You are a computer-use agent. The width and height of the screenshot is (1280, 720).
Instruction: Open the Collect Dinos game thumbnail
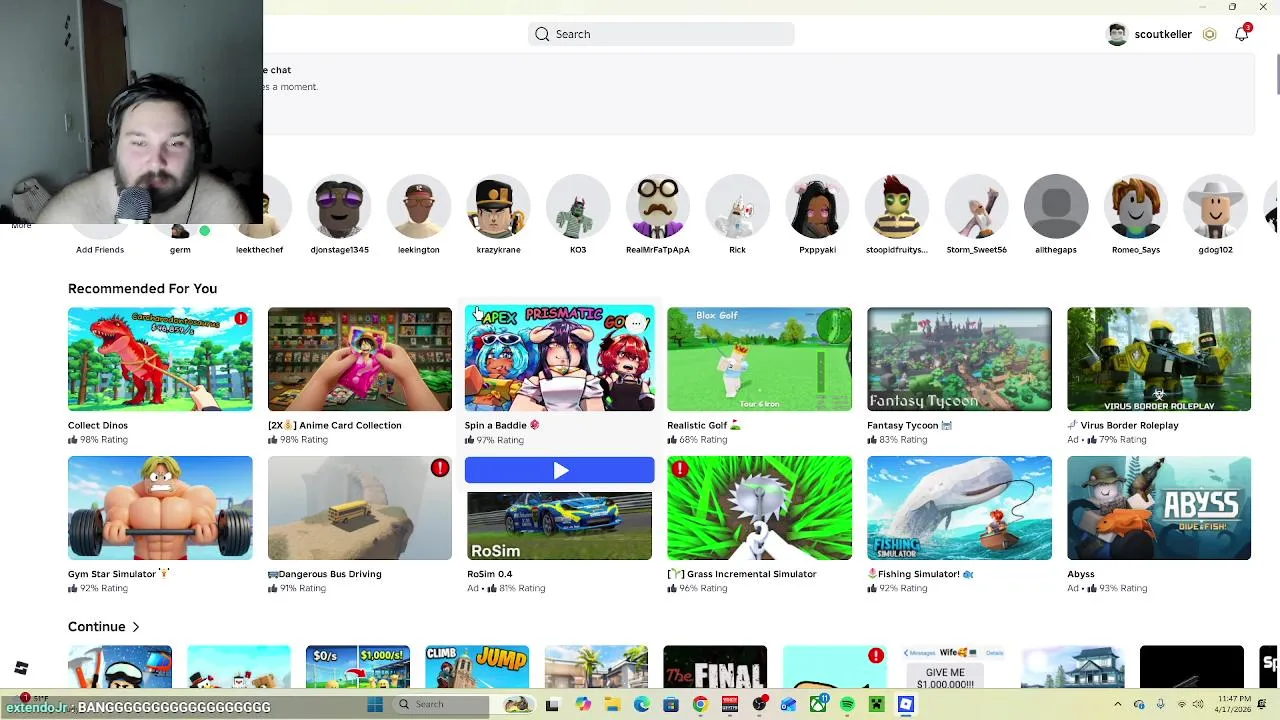tap(160, 359)
